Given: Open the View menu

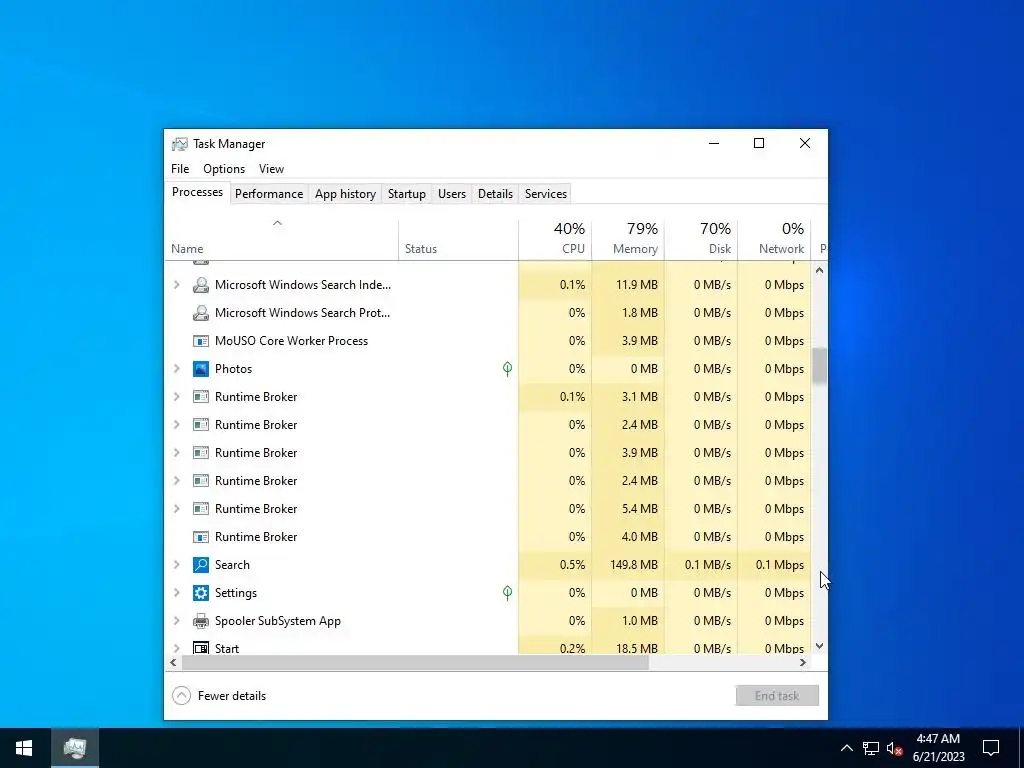Looking at the screenshot, I should point(271,169).
